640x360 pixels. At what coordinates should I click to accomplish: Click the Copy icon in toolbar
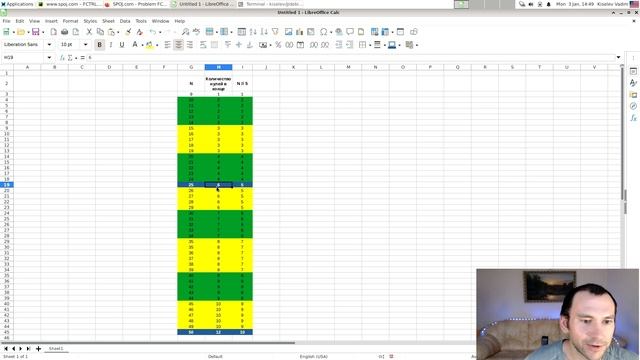point(100,32)
